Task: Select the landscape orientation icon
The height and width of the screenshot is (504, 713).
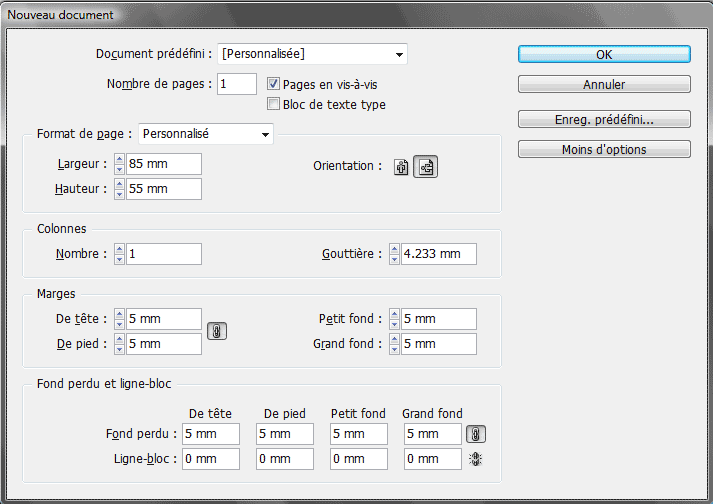Action: tap(426, 168)
